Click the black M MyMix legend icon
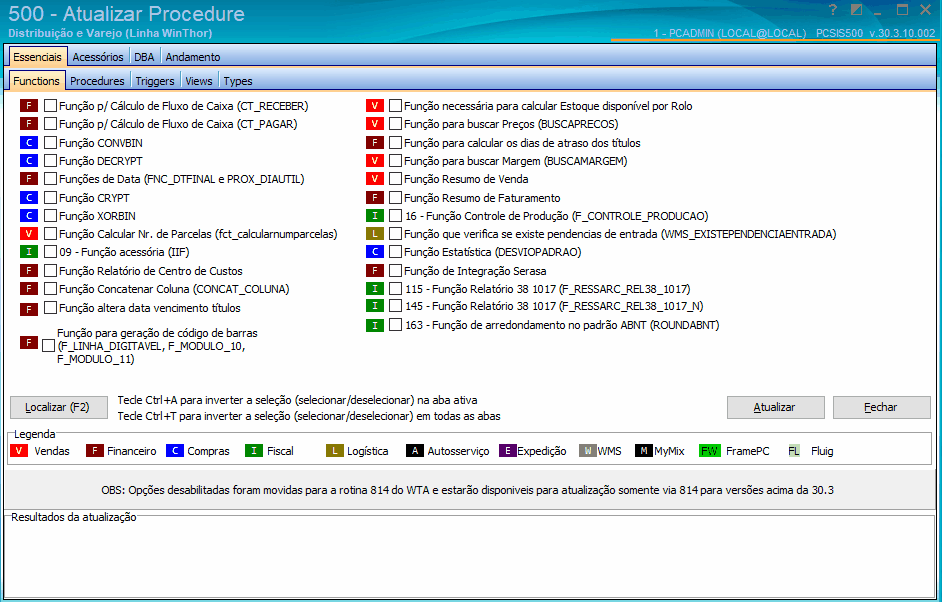This screenshot has height=602, width=942. tap(644, 451)
